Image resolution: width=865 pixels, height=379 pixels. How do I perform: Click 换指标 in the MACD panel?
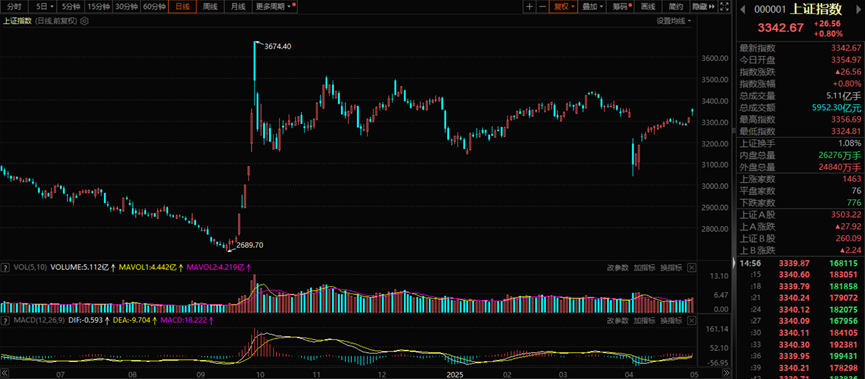[x=671, y=320]
